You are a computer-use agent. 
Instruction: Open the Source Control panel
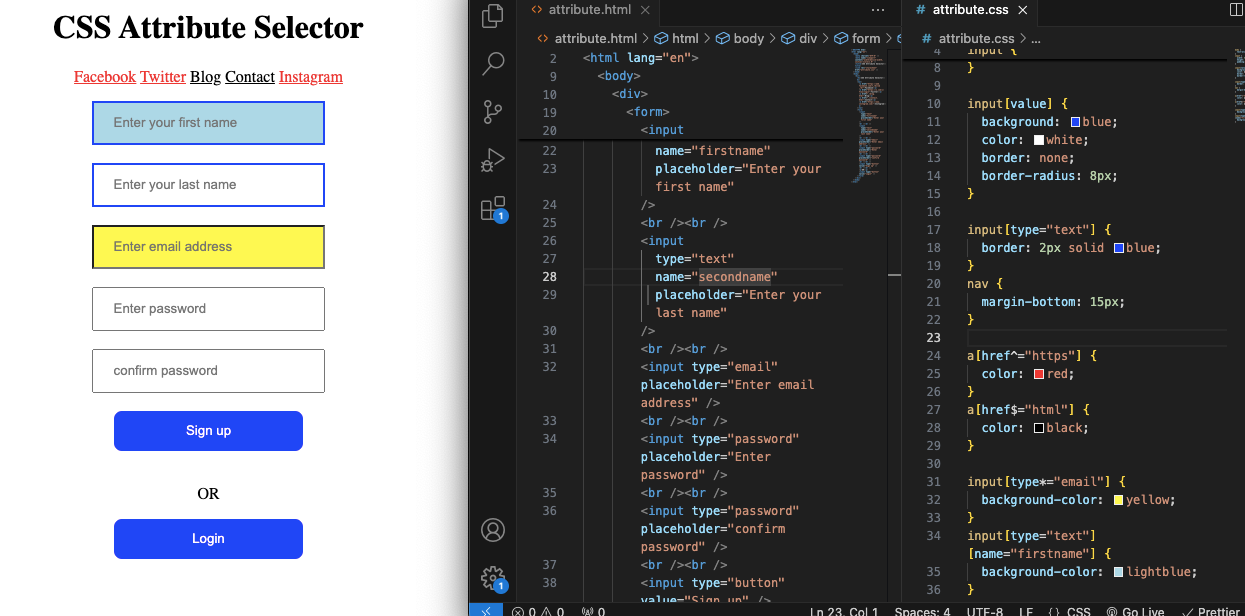pyautogui.click(x=492, y=111)
